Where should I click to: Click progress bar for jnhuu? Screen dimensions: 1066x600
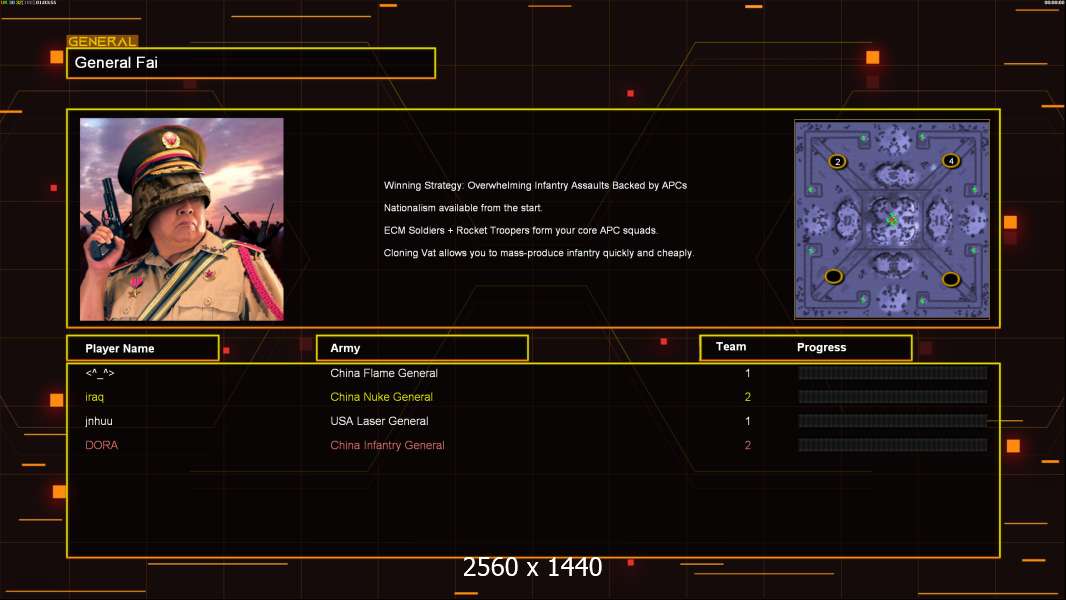pos(893,421)
